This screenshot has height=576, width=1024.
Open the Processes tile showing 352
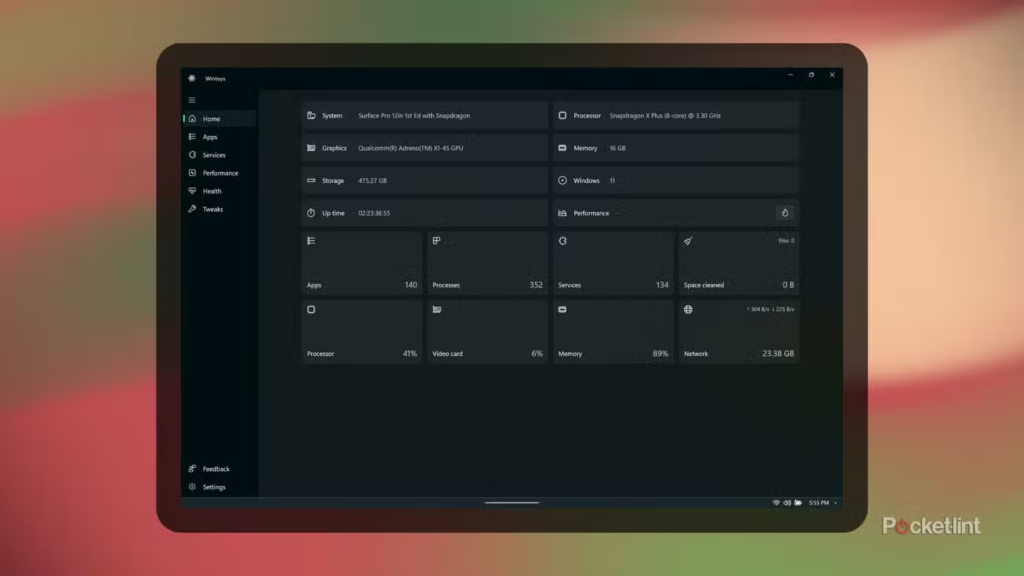pyautogui.click(x=487, y=264)
